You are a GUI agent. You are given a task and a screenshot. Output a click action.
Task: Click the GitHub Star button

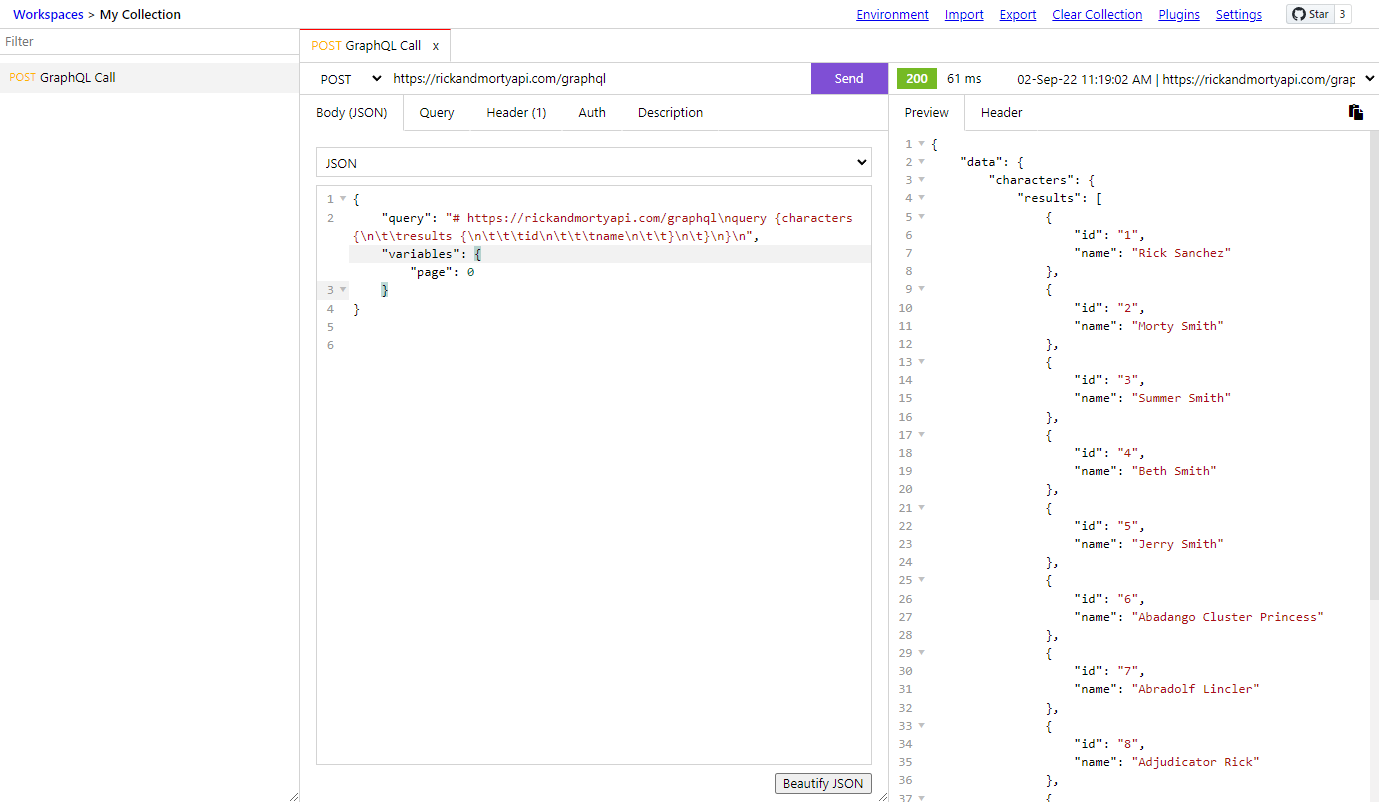1311,14
